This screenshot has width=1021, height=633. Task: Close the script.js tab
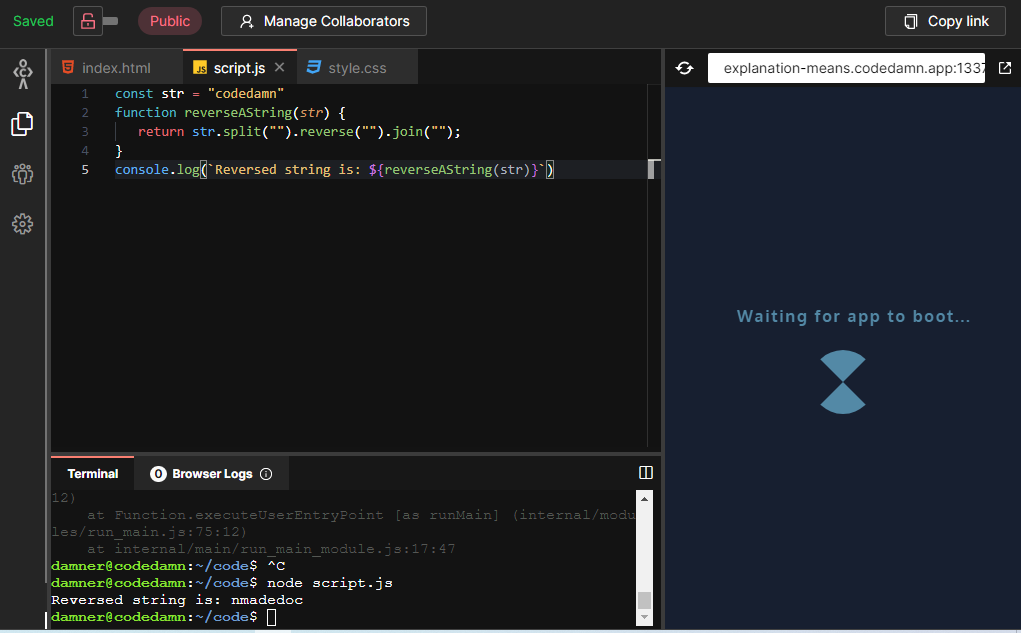pos(279,67)
